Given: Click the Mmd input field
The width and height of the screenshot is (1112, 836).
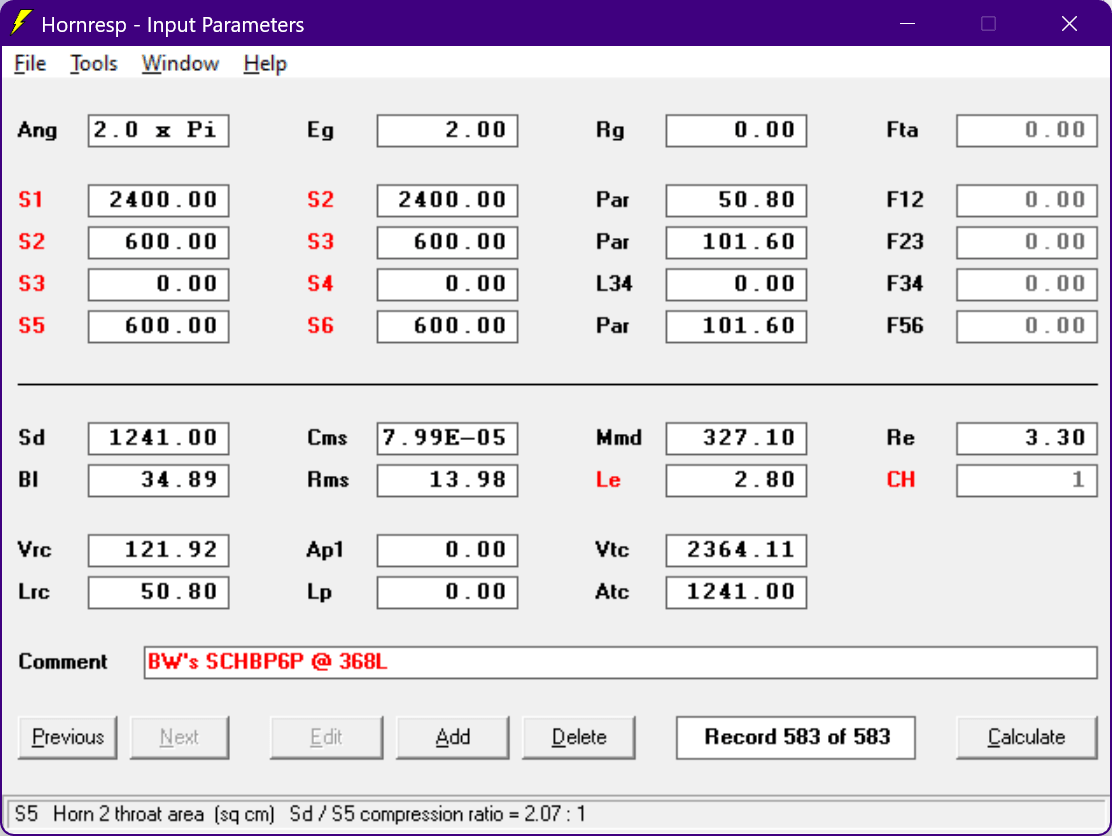Looking at the screenshot, I should [736, 438].
